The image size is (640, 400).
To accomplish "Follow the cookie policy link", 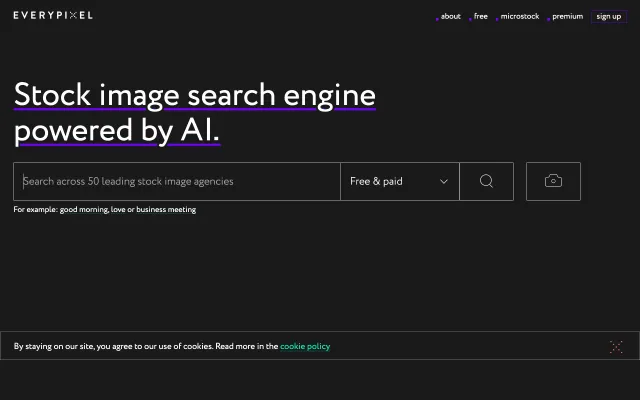I will tap(305, 346).
